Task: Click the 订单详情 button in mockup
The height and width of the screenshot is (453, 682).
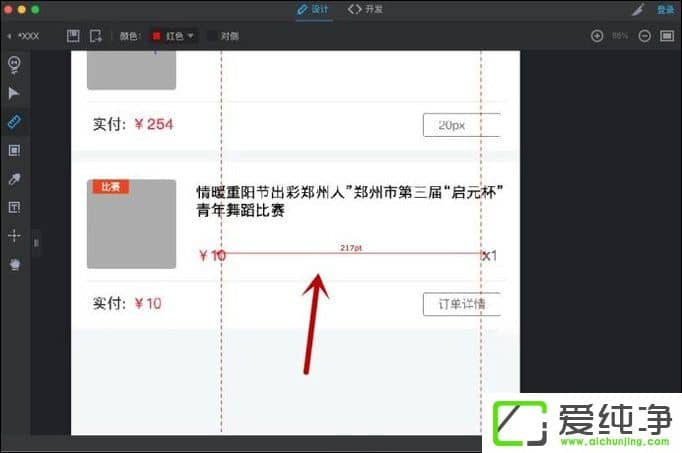Action: click(x=461, y=303)
